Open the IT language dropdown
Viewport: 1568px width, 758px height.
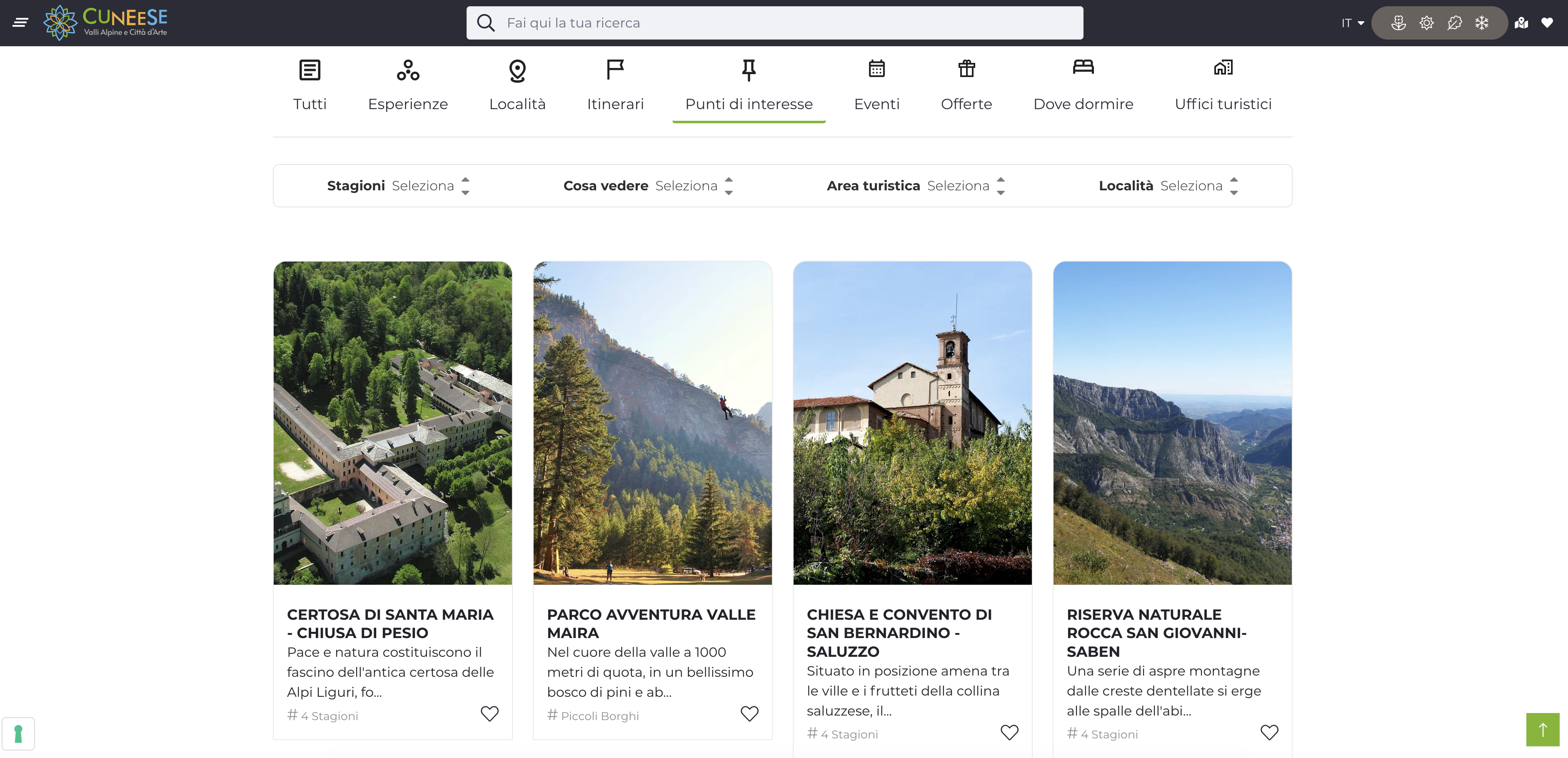[1353, 23]
